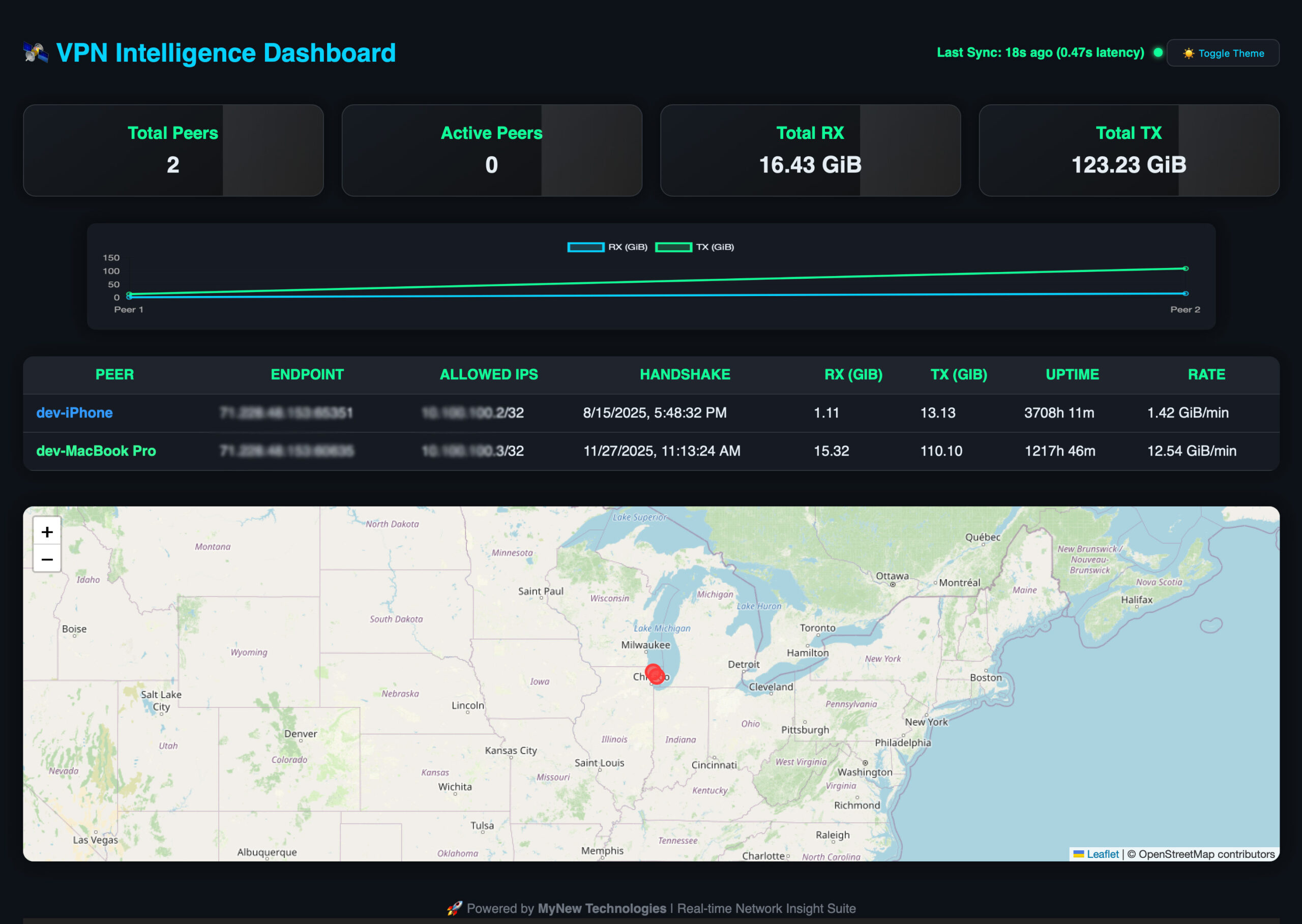Sort by TX (GIB) column header
Image resolution: width=1302 pixels, height=924 pixels.
[958, 374]
